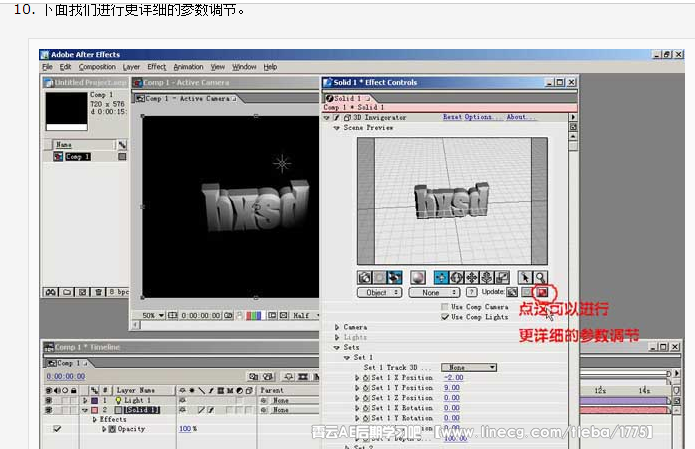Open the Window menu
This screenshot has width=695, height=449.
tap(244, 67)
